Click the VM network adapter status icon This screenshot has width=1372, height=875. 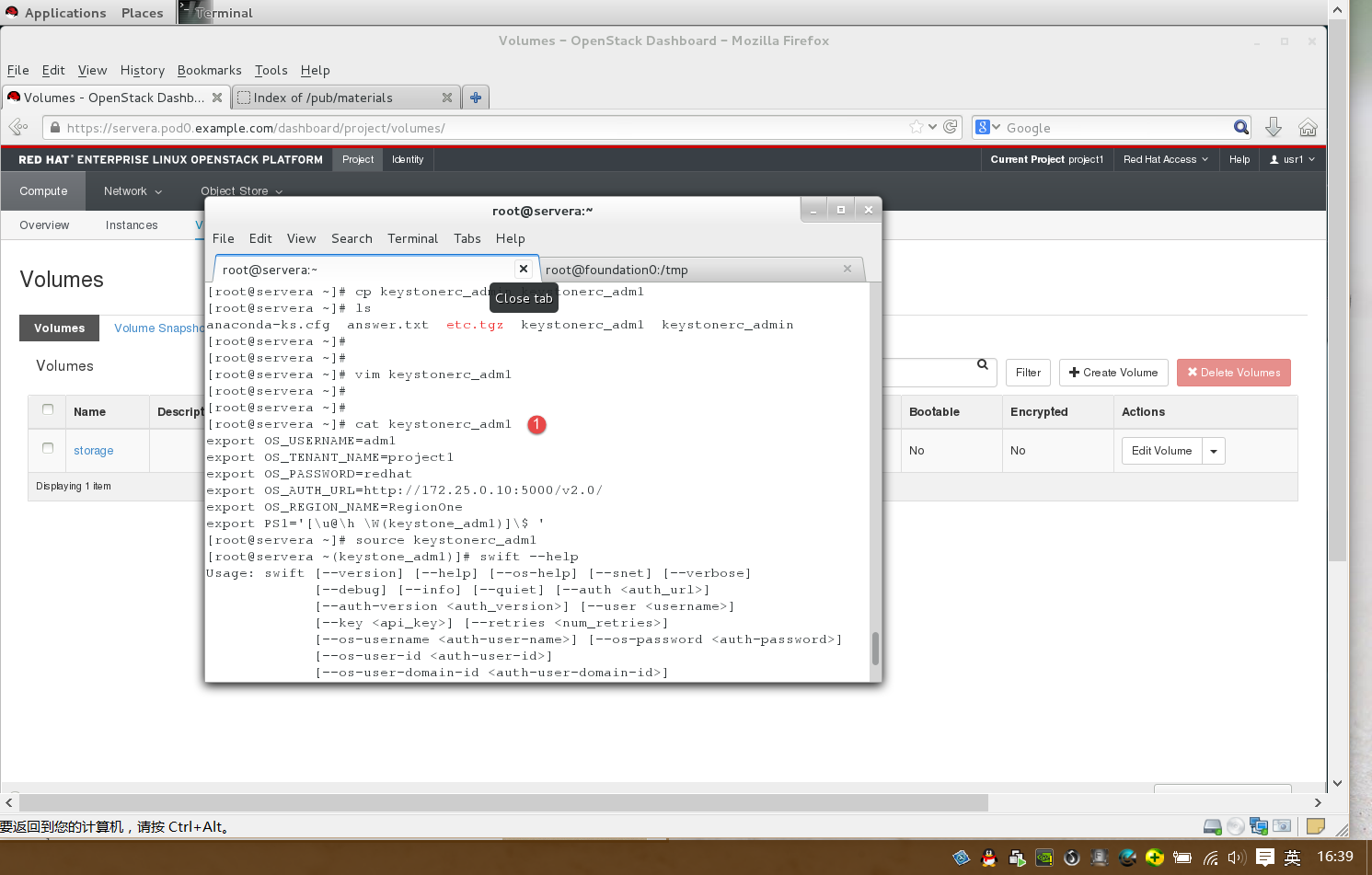pyautogui.click(x=1259, y=826)
